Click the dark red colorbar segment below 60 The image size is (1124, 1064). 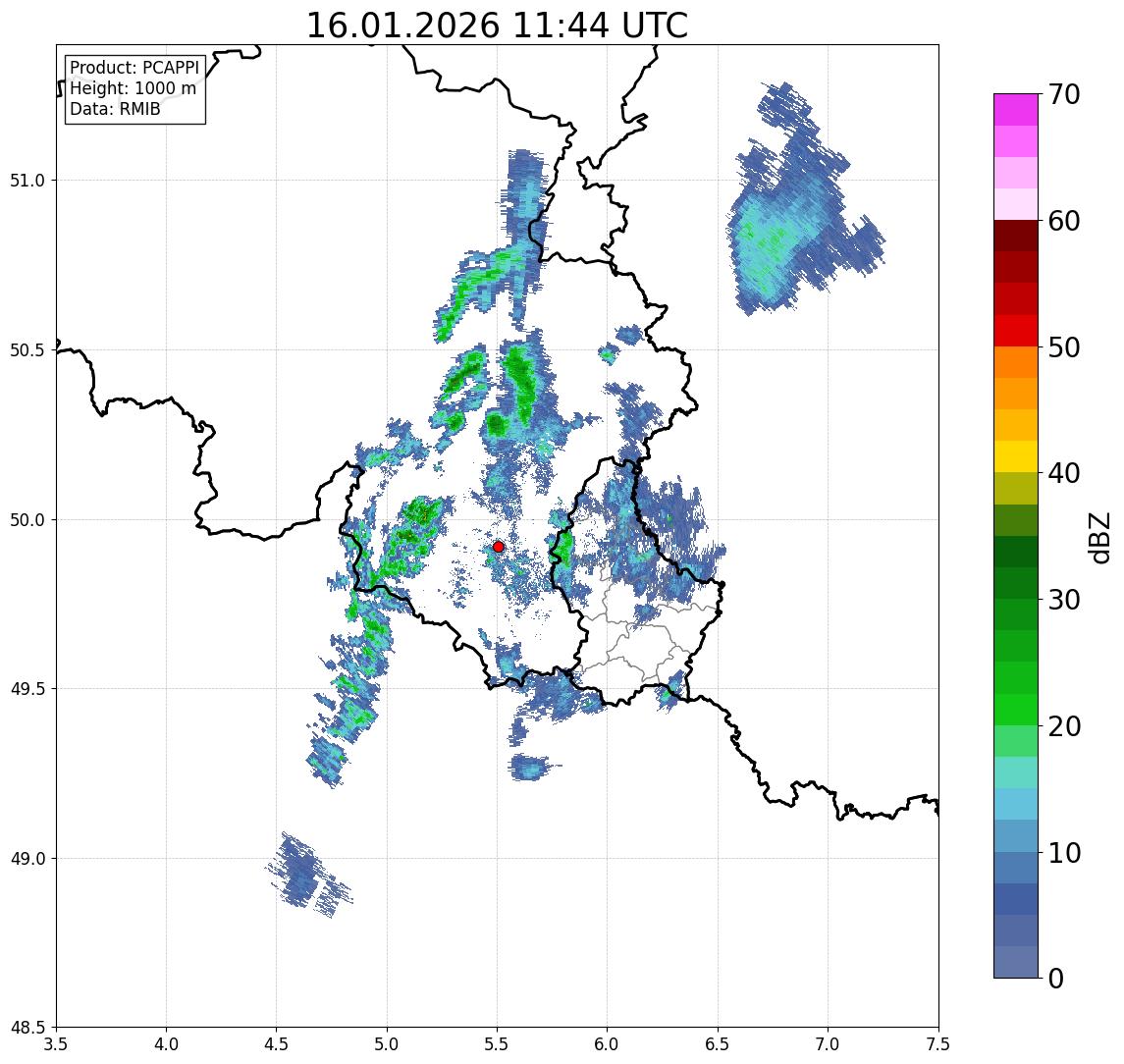pos(1016,236)
